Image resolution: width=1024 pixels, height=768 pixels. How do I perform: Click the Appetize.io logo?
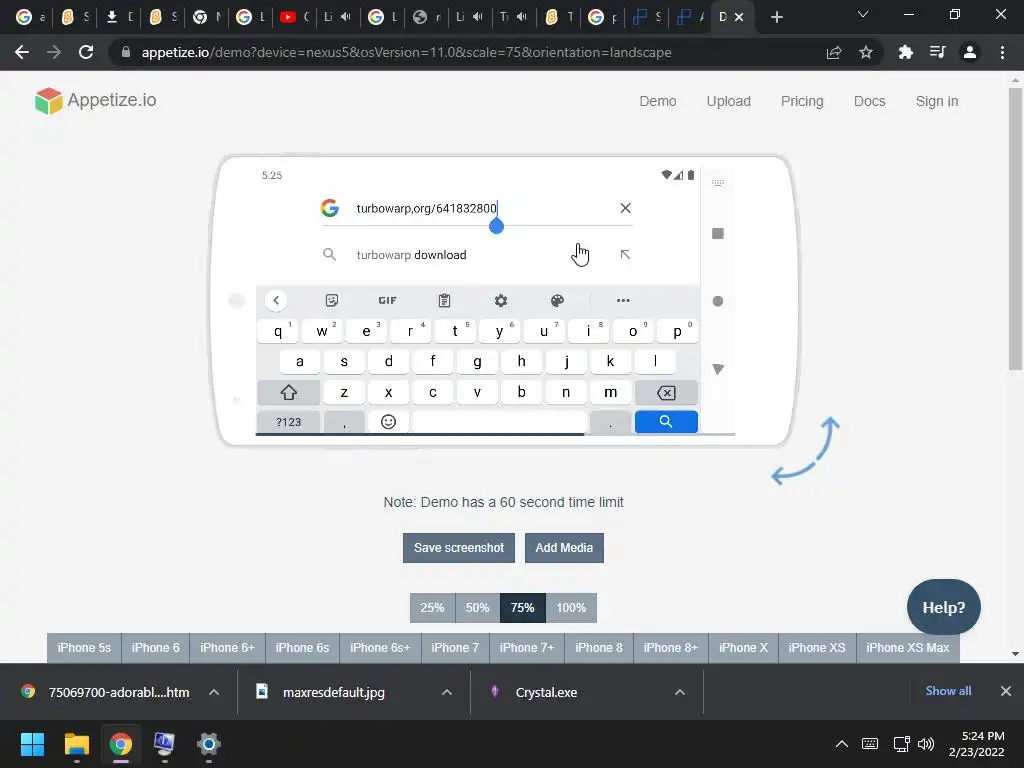95,101
